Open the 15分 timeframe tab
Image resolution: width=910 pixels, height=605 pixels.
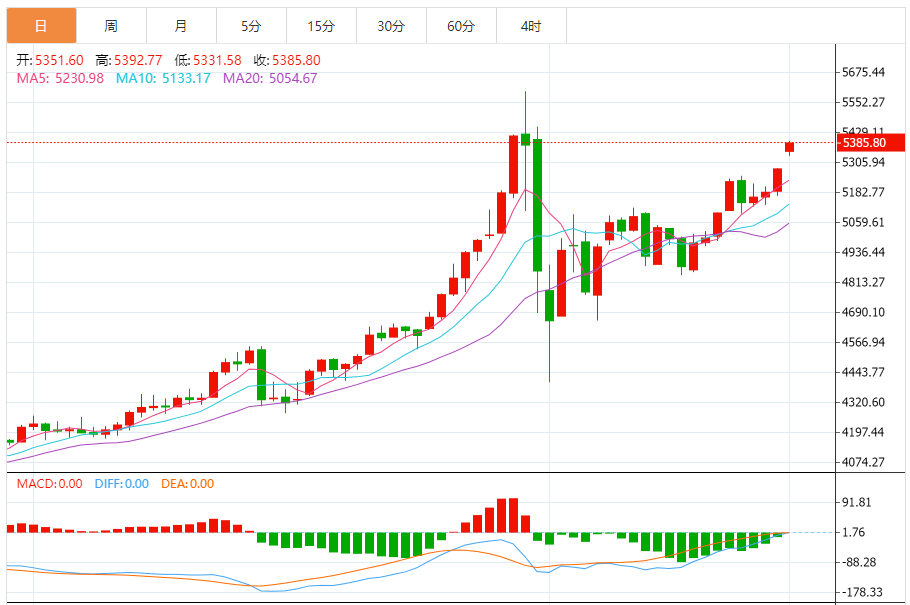[x=321, y=26]
